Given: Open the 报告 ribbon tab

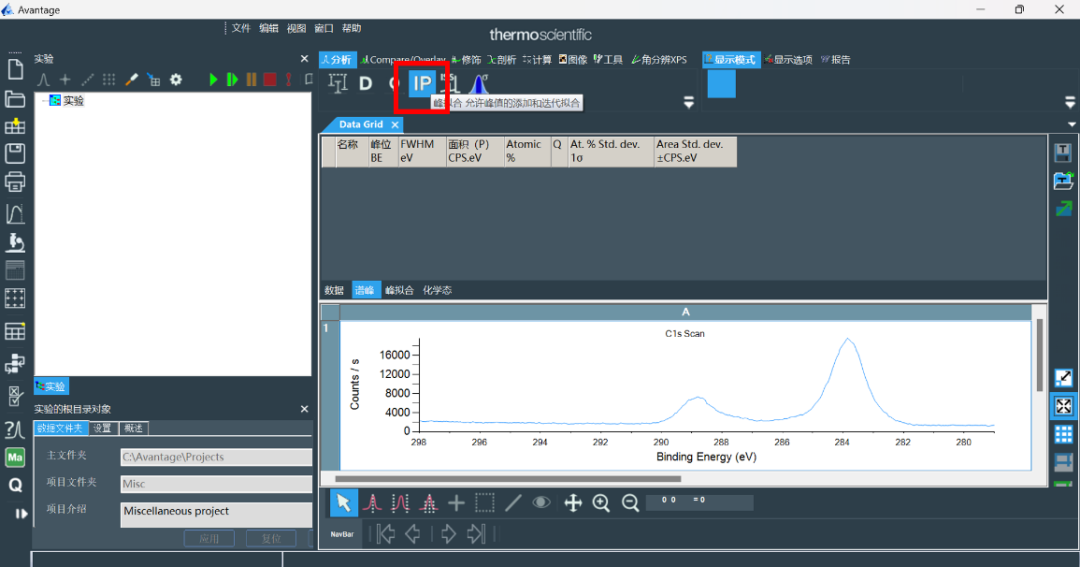Looking at the screenshot, I should click(x=835, y=60).
